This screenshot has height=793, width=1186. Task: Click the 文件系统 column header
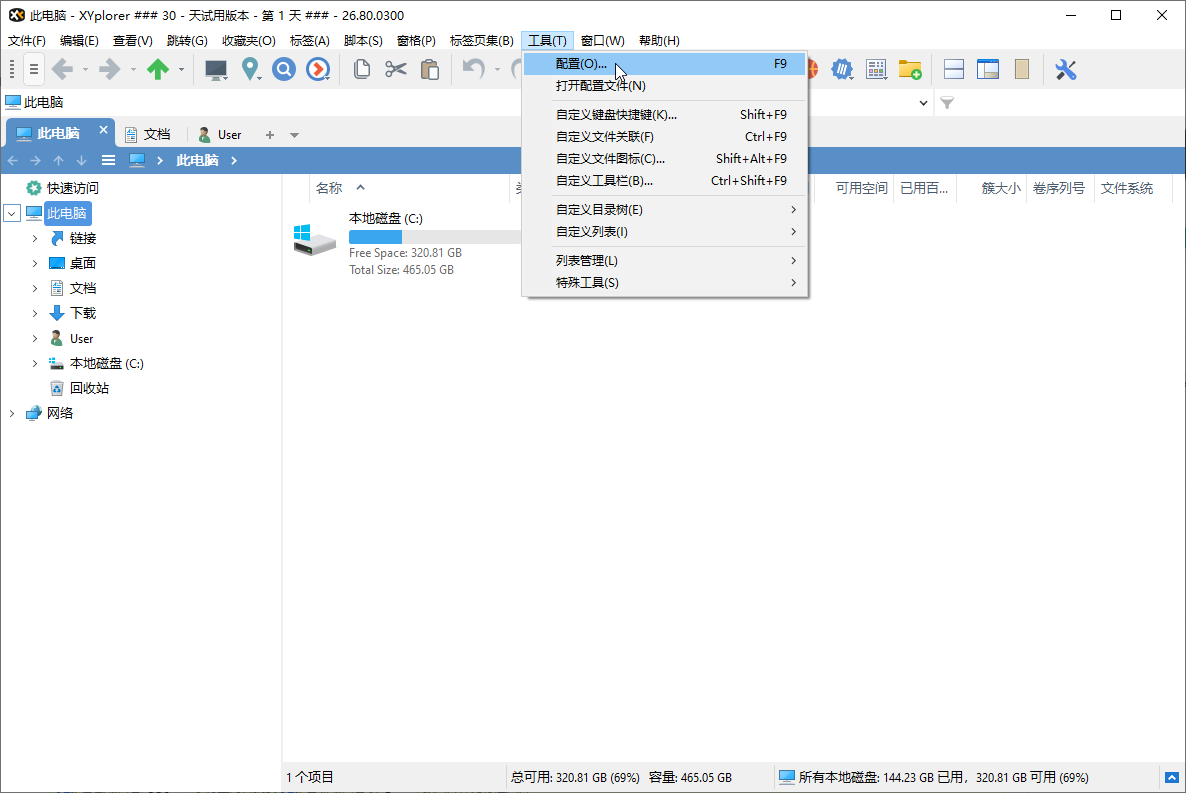coord(1127,188)
